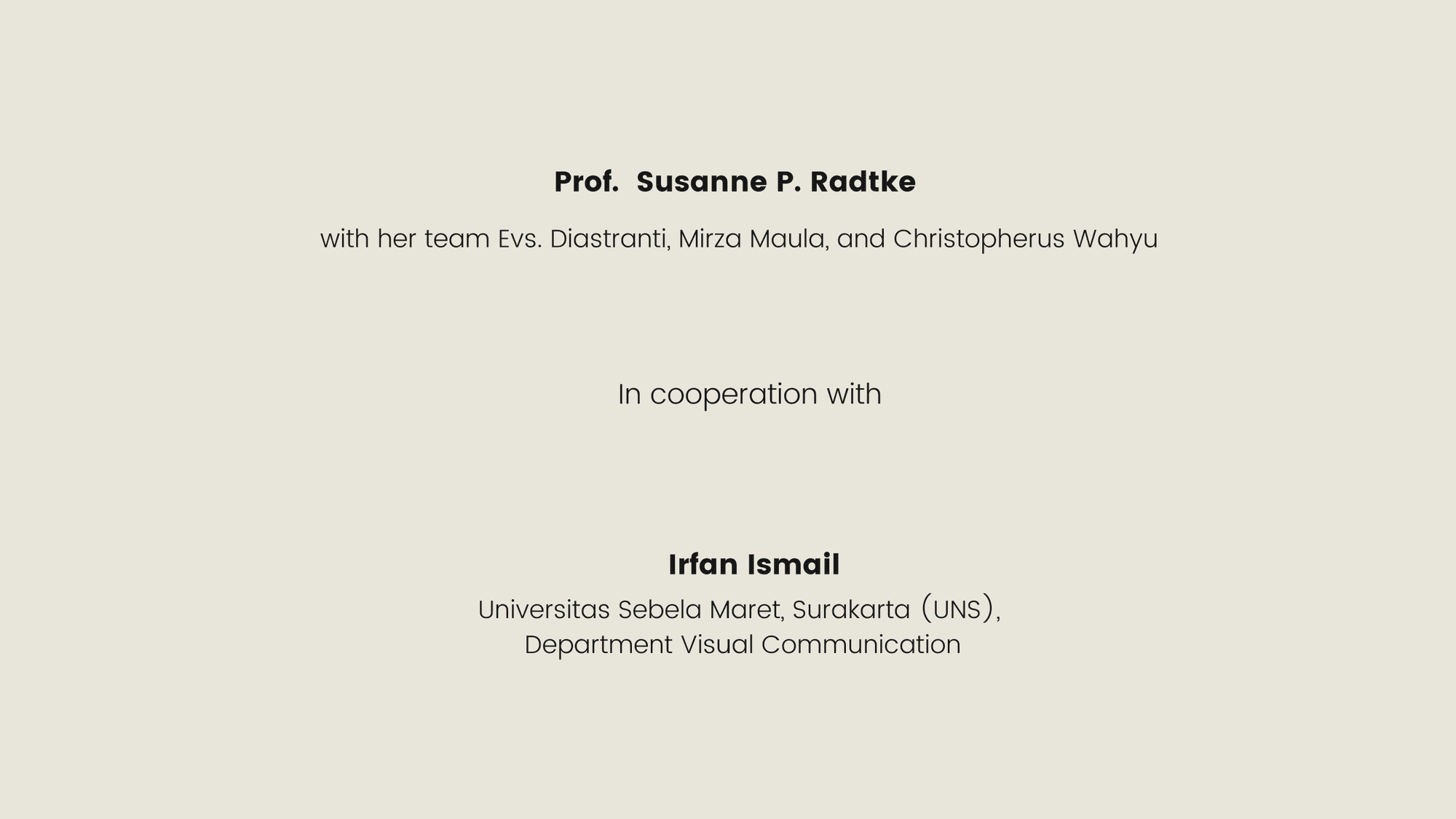Select the abbreviation "(UNS)"

(x=957, y=609)
